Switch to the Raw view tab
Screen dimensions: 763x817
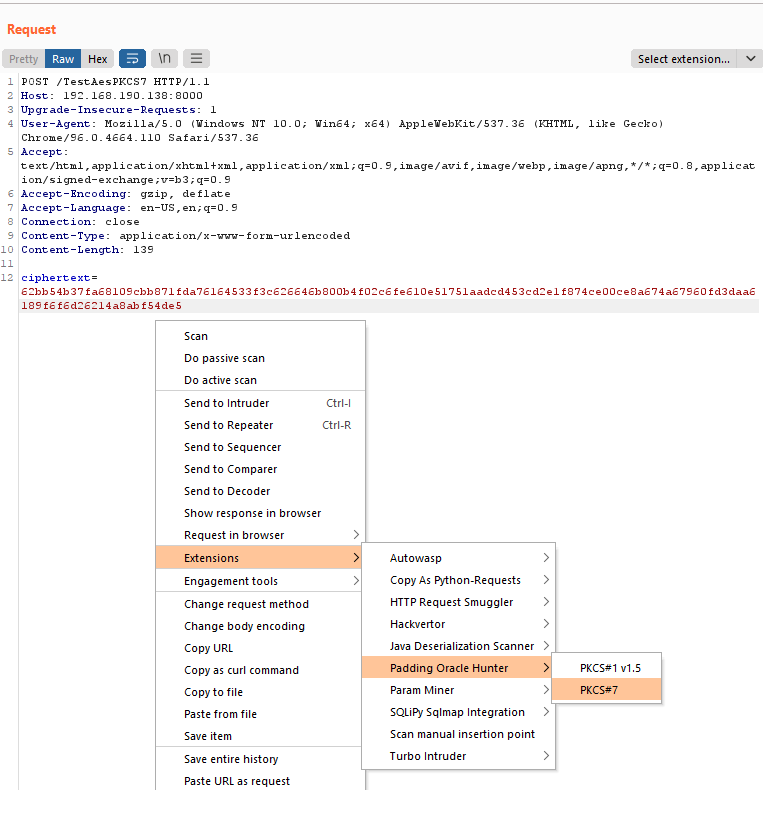tap(63, 59)
